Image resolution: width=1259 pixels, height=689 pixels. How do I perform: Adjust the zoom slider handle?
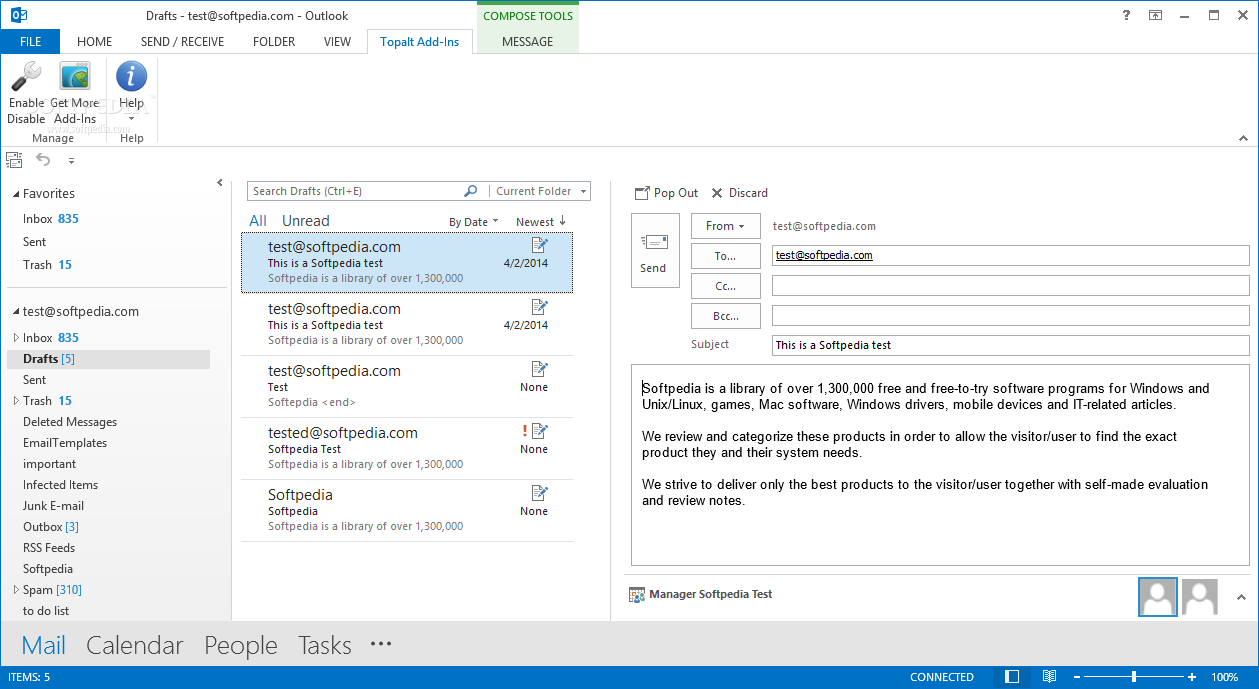(x=1133, y=677)
